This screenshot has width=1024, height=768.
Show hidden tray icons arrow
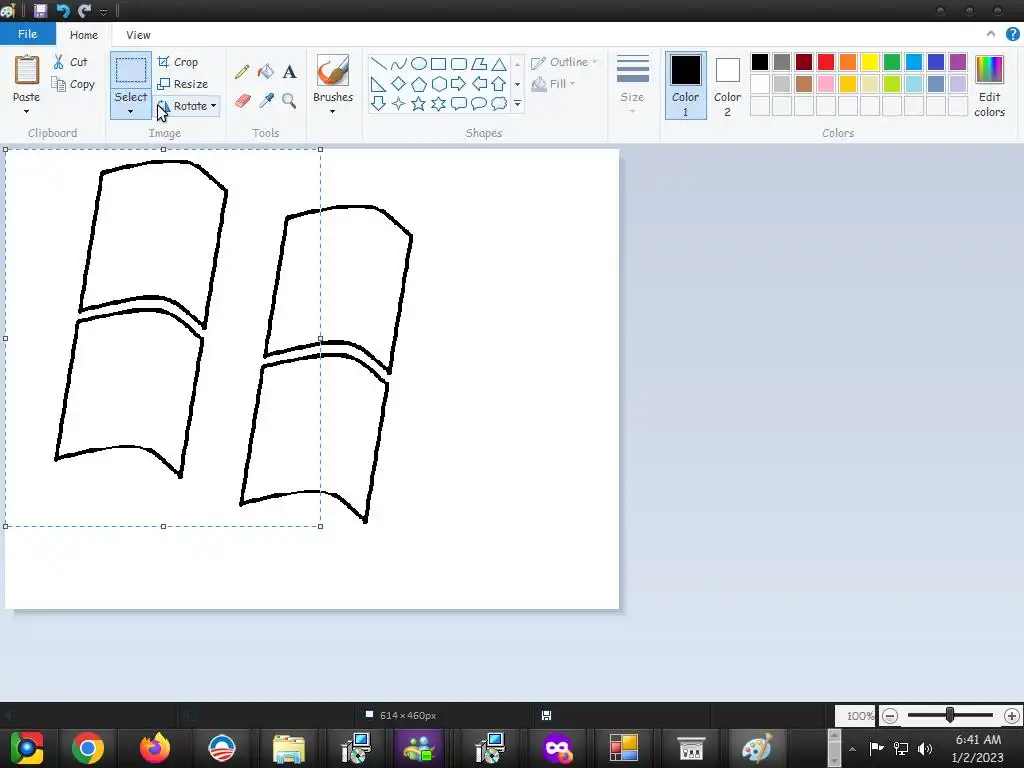pyautogui.click(x=852, y=749)
